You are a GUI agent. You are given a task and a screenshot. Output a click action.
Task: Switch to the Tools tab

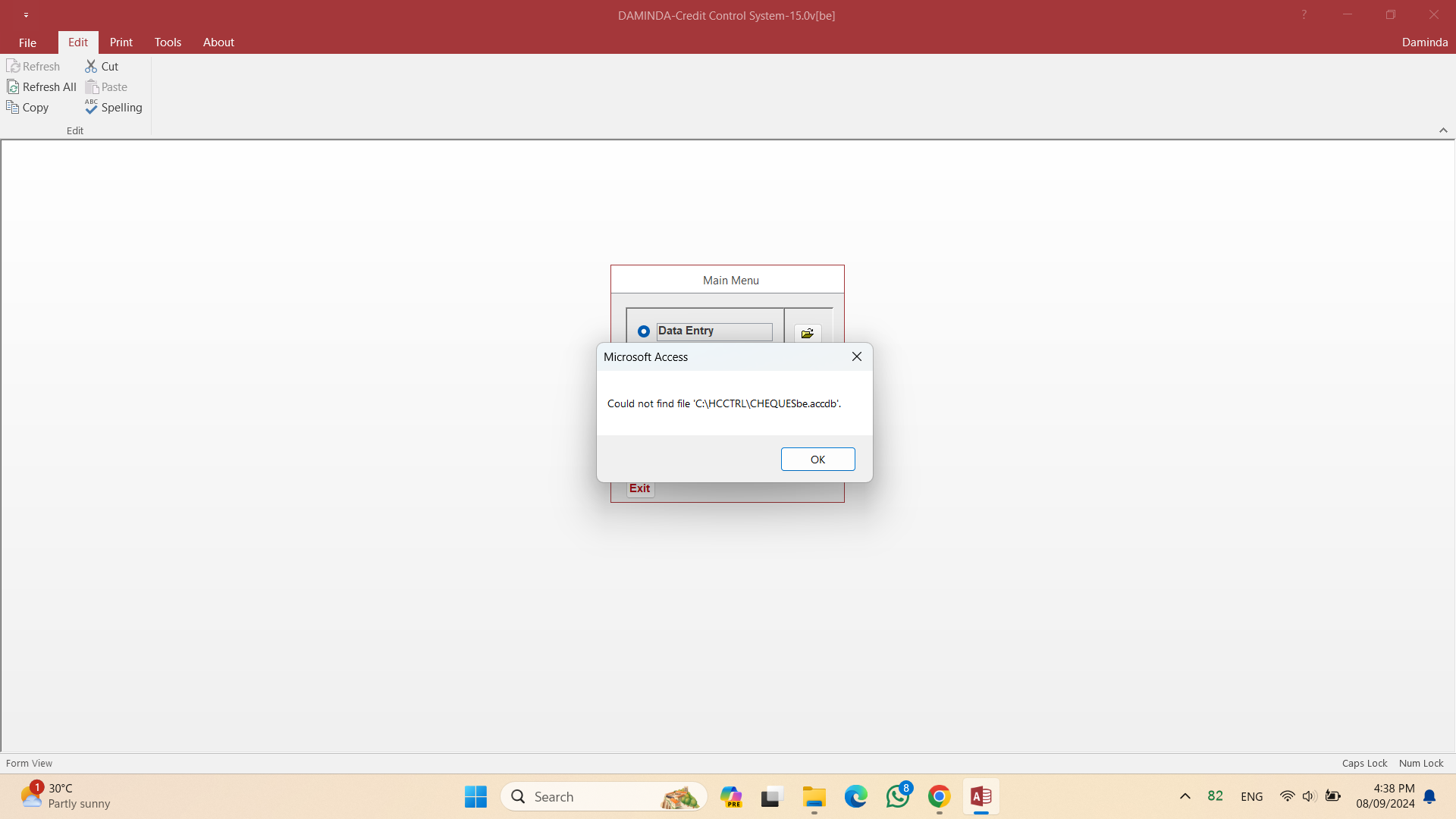(168, 42)
